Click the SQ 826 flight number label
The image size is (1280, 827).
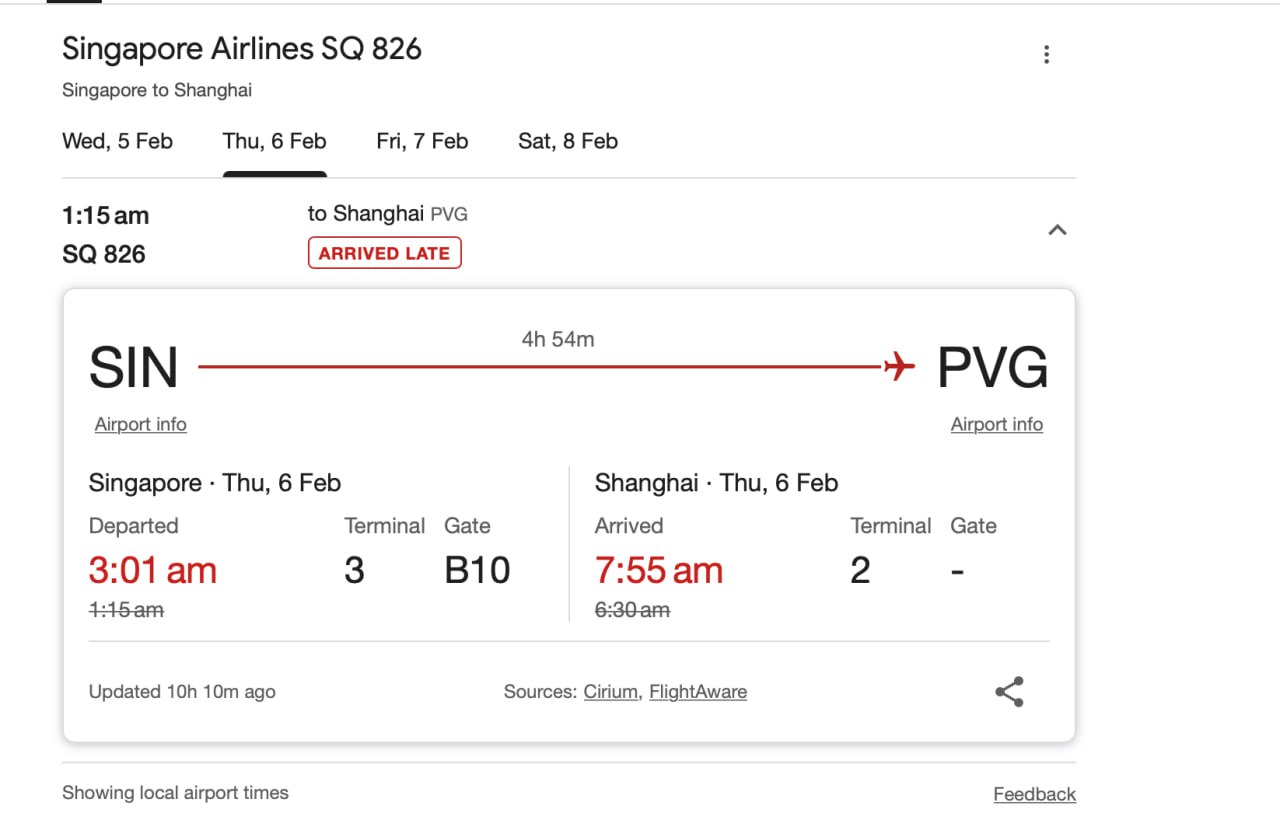105,254
